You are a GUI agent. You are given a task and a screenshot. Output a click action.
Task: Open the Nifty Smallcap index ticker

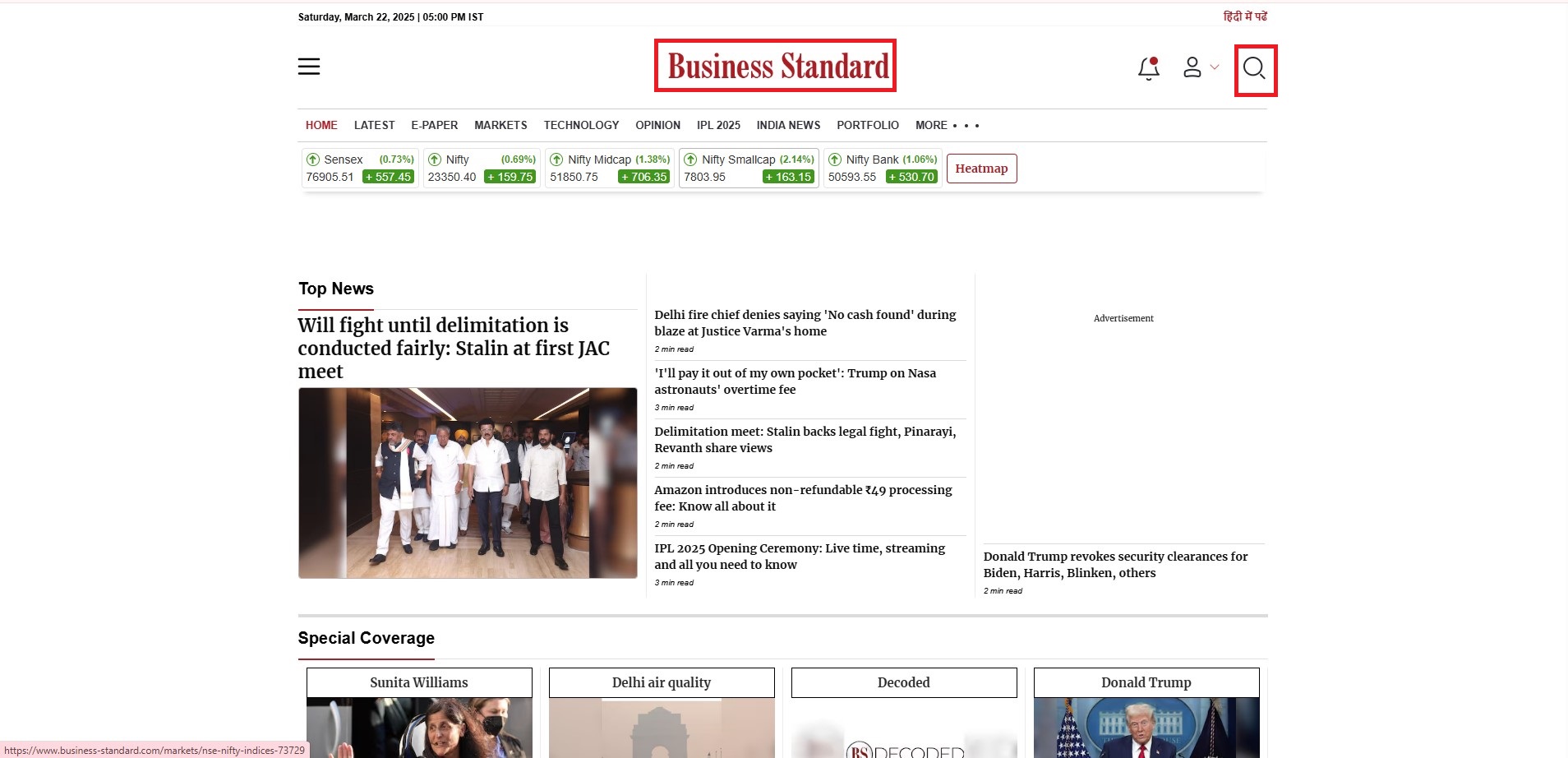pos(748,168)
